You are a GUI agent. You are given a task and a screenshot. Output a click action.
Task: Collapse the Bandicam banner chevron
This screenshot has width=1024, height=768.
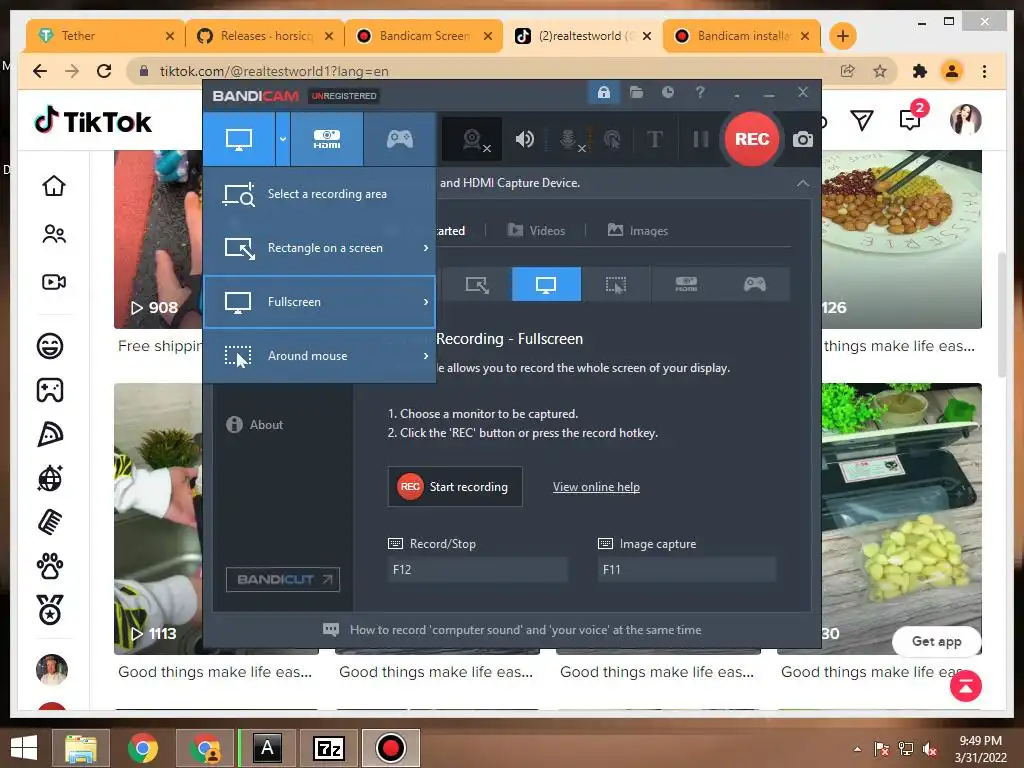pyautogui.click(x=803, y=184)
